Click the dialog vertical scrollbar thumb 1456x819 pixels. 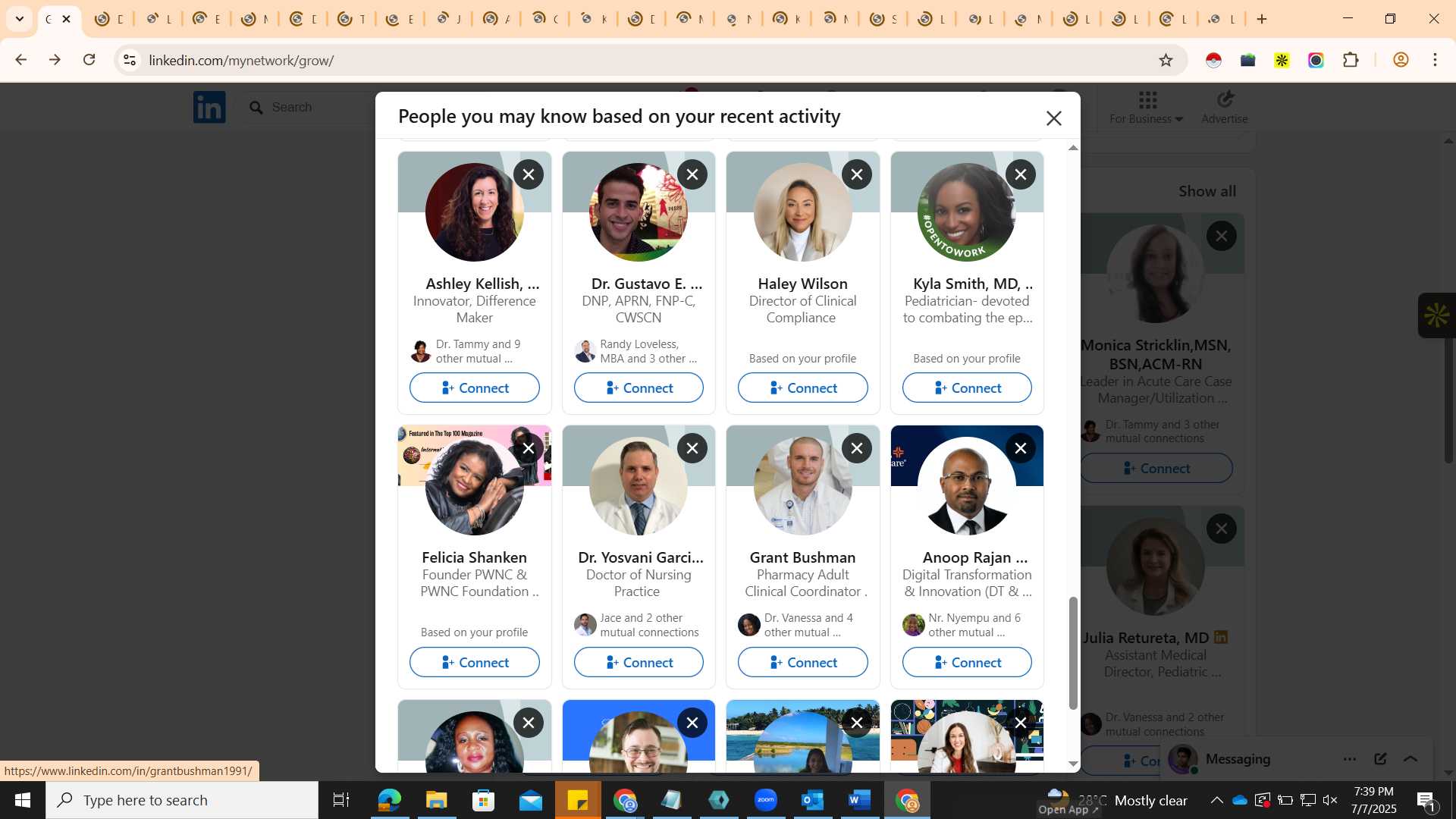coord(1073,654)
